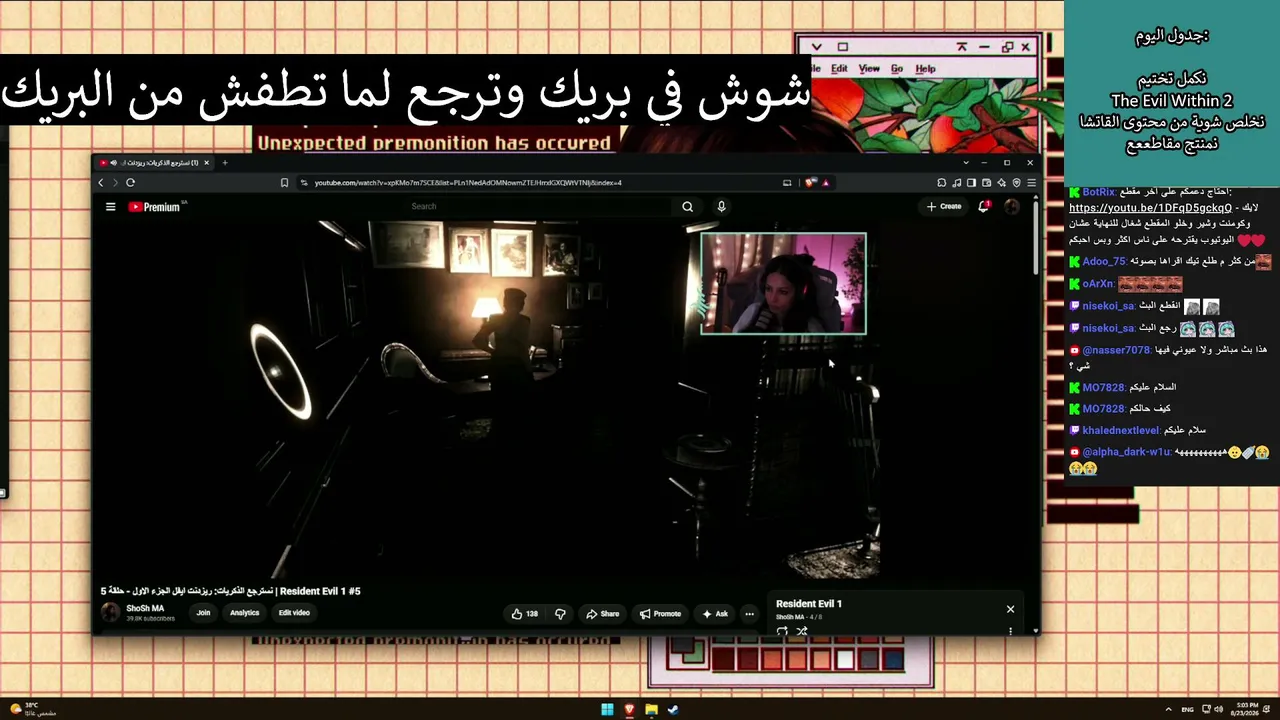
Task: Click the Join button
Action: pos(203,613)
